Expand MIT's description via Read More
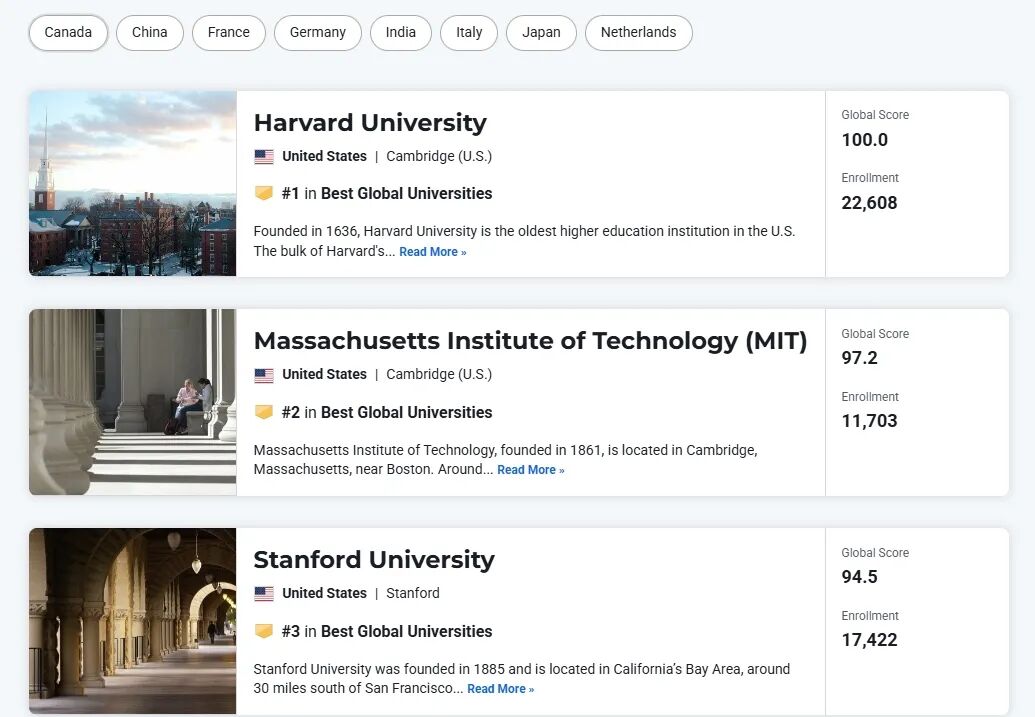The height and width of the screenshot is (717, 1035). pos(531,470)
